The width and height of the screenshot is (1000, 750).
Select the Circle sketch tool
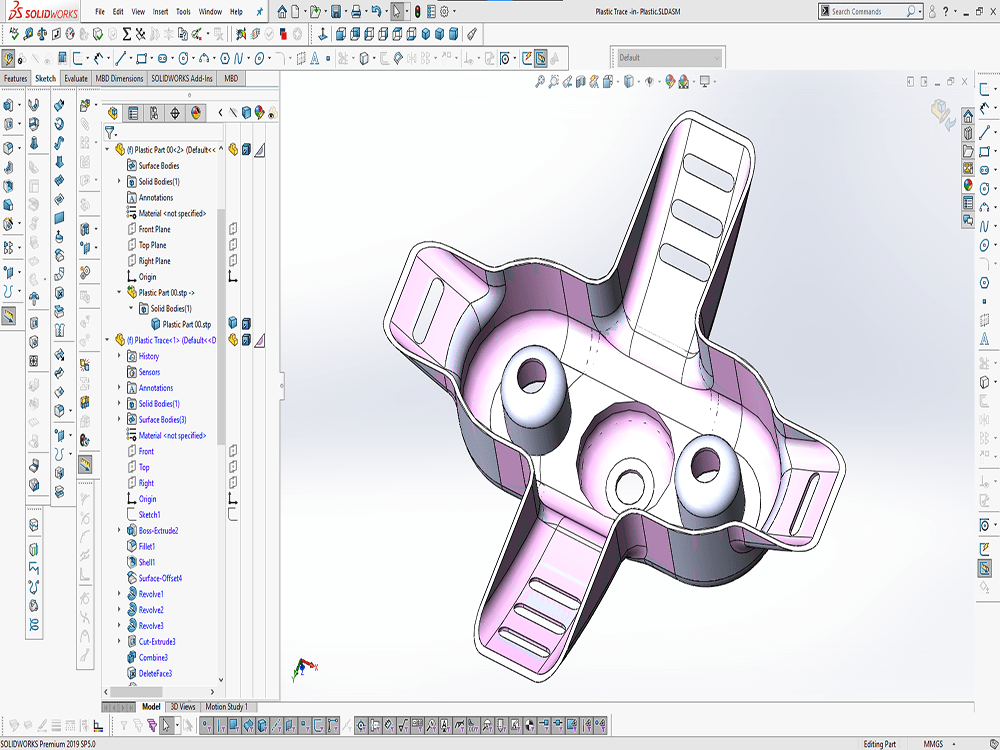tap(184, 59)
